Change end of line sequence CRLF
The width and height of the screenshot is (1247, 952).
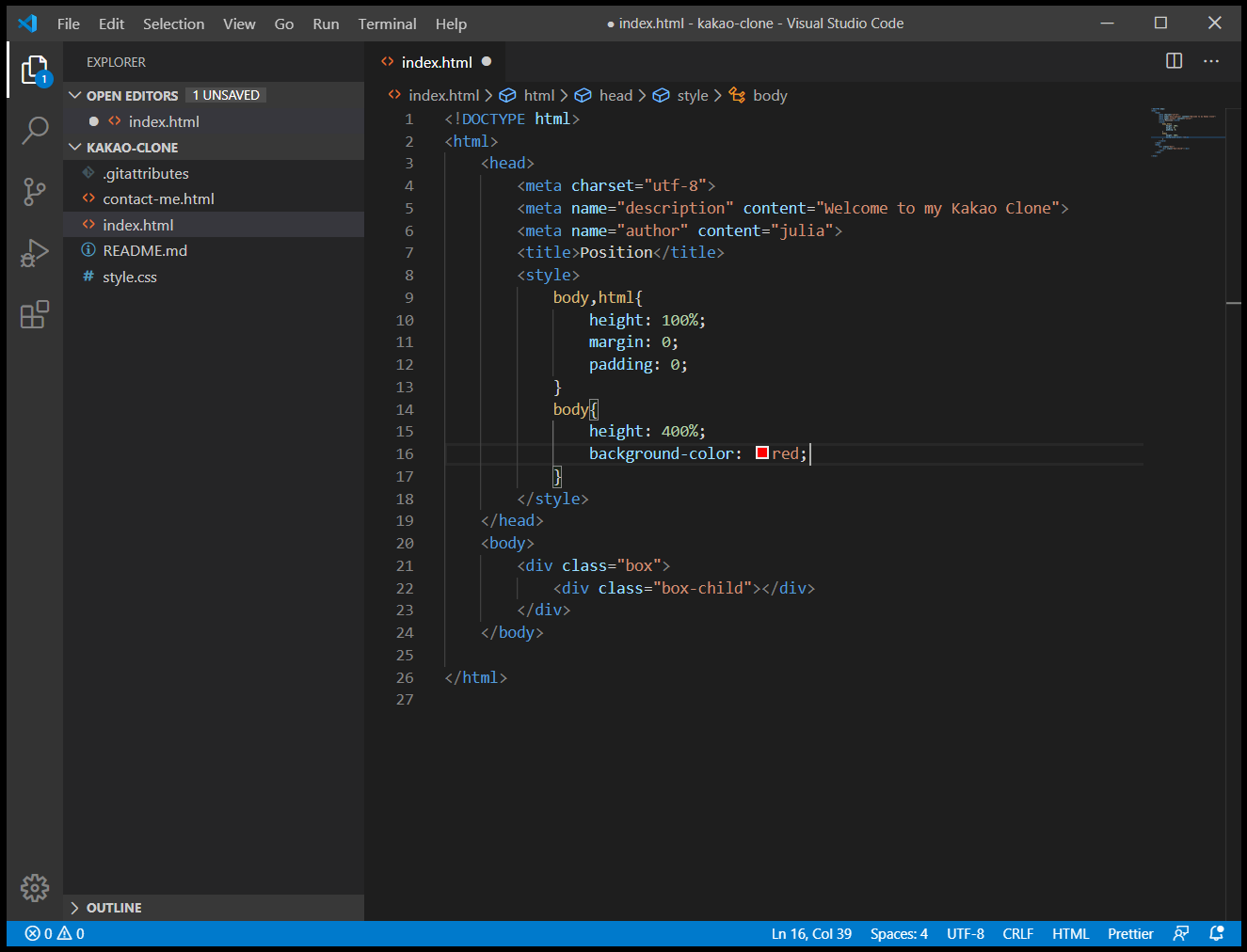pos(1018,933)
